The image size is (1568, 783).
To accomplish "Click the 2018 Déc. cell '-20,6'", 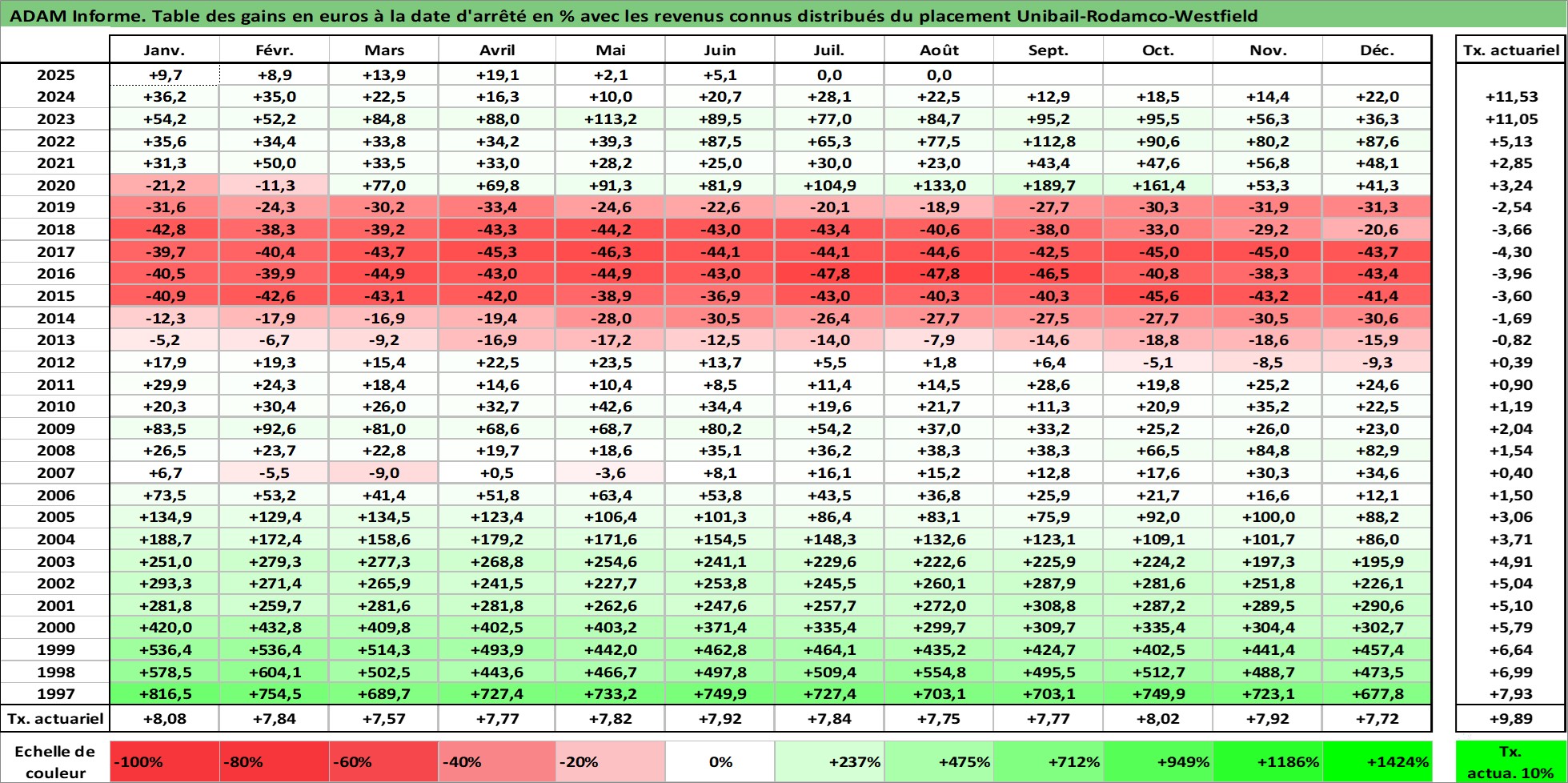I will tap(1378, 229).
